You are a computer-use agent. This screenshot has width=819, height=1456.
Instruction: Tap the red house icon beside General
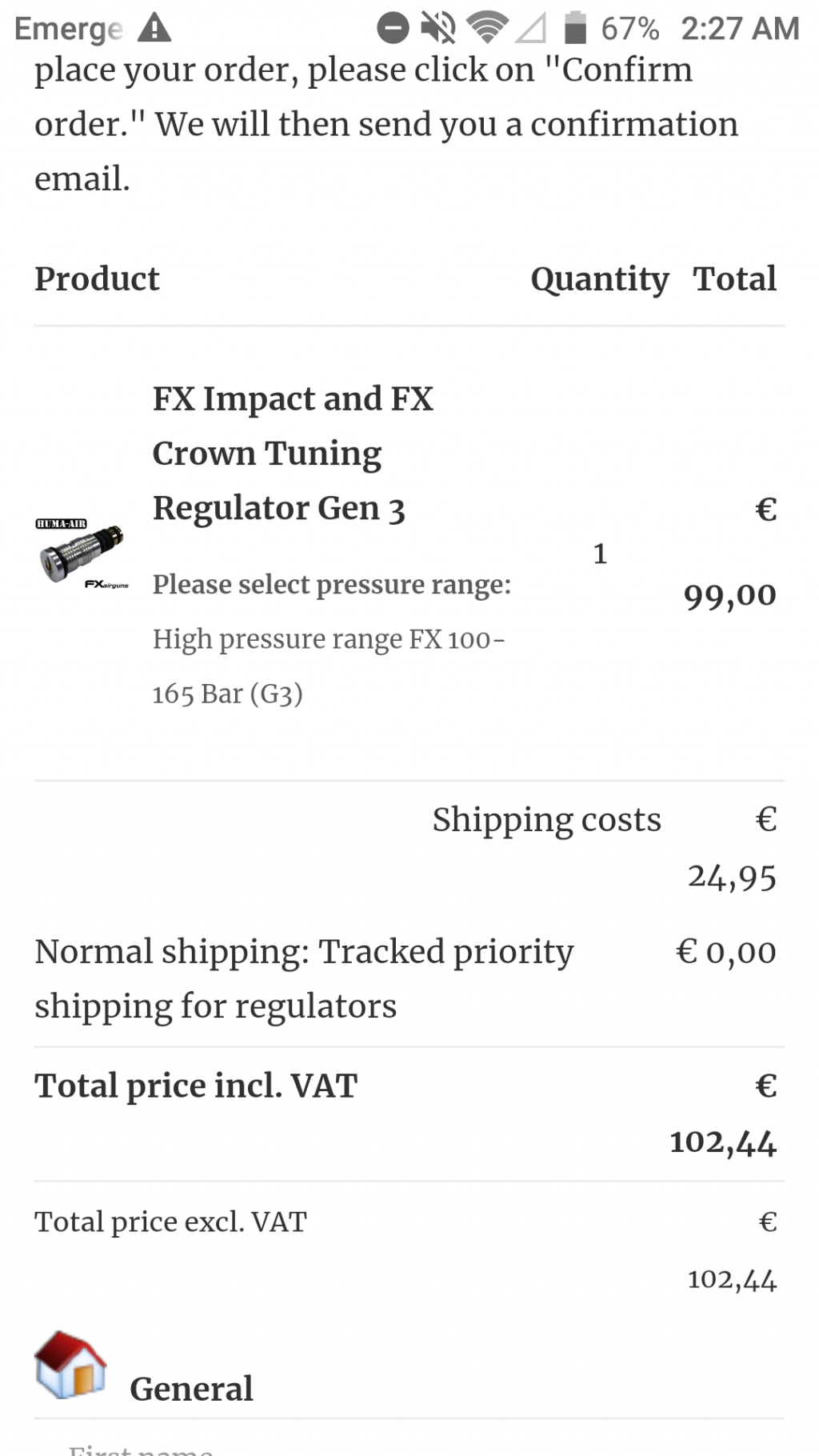[70, 1365]
